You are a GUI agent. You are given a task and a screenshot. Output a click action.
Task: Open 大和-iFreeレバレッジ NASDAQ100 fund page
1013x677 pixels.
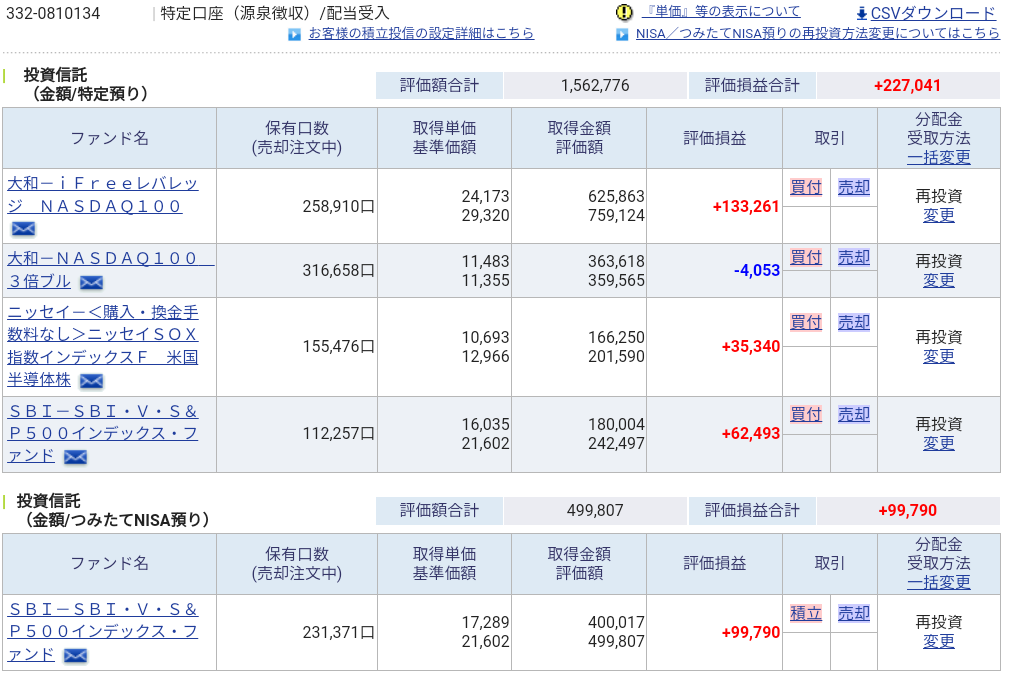click(102, 194)
